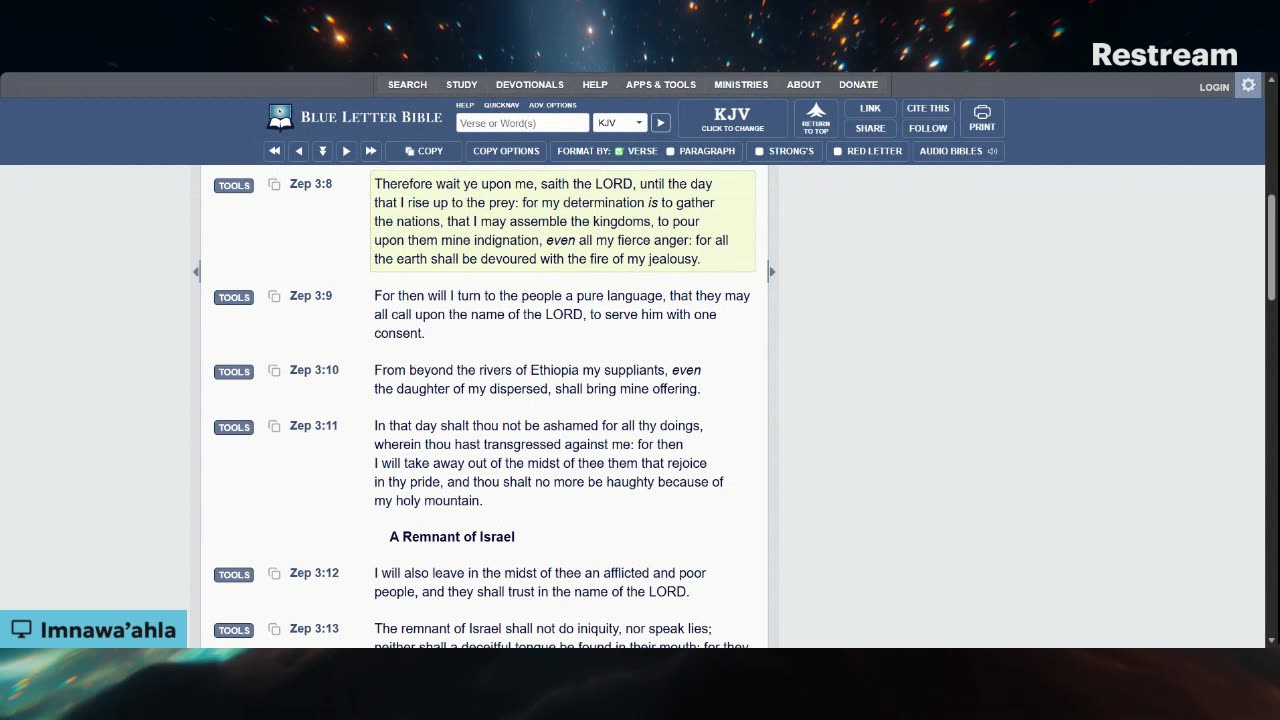Open the Help menu item
The height and width of the screenshot is (720, 1280).
[595, 85]
